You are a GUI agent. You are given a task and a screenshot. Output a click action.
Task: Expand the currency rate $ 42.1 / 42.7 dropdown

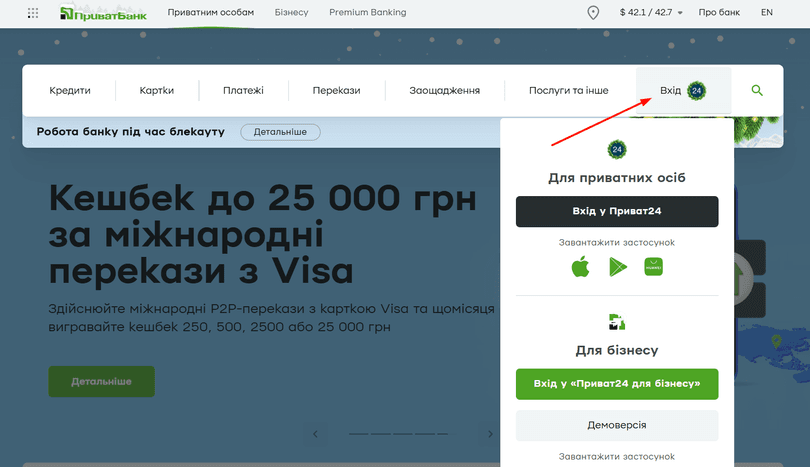pos(651,12)
